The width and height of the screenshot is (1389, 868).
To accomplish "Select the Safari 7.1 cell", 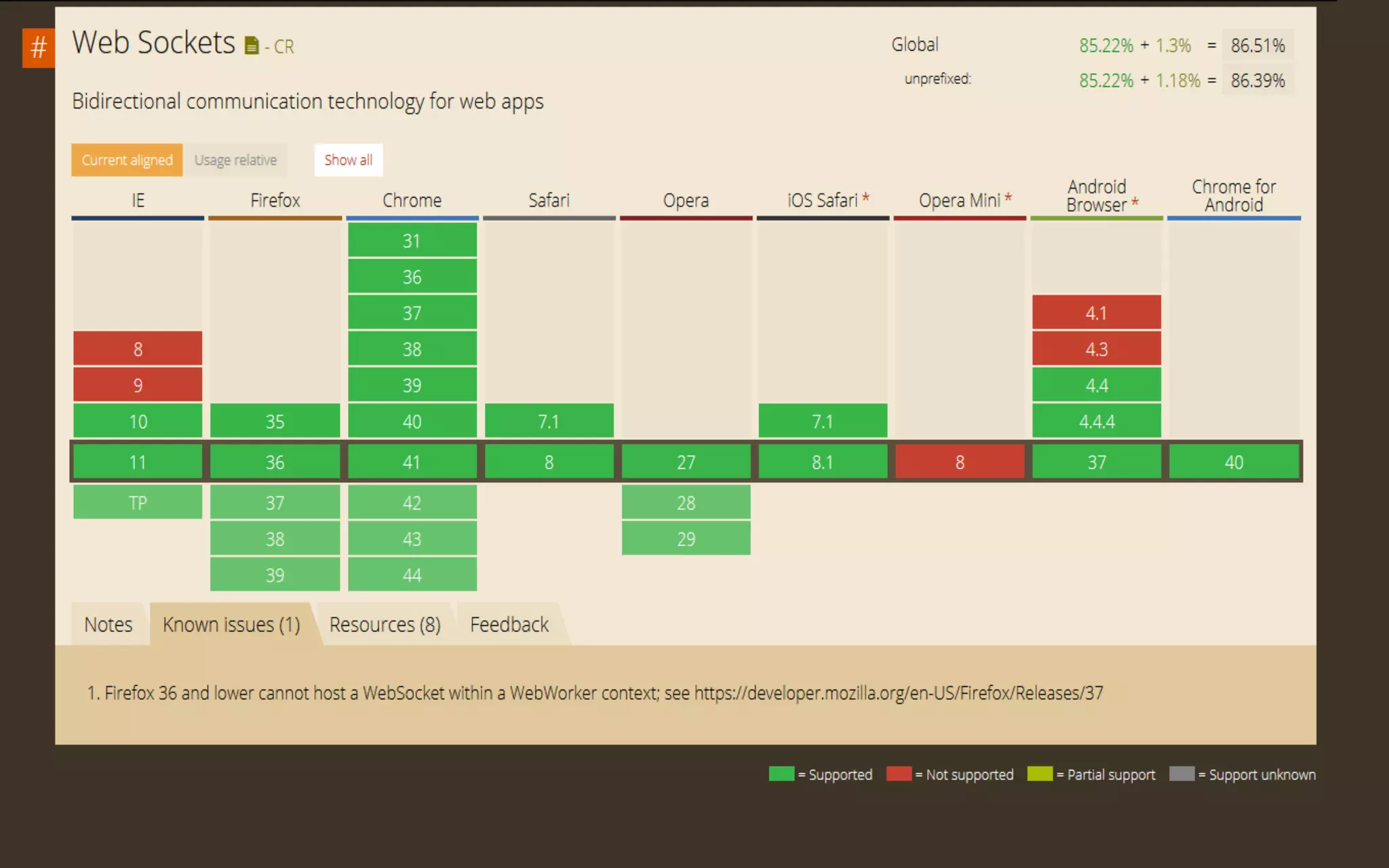I will (549, 421).
